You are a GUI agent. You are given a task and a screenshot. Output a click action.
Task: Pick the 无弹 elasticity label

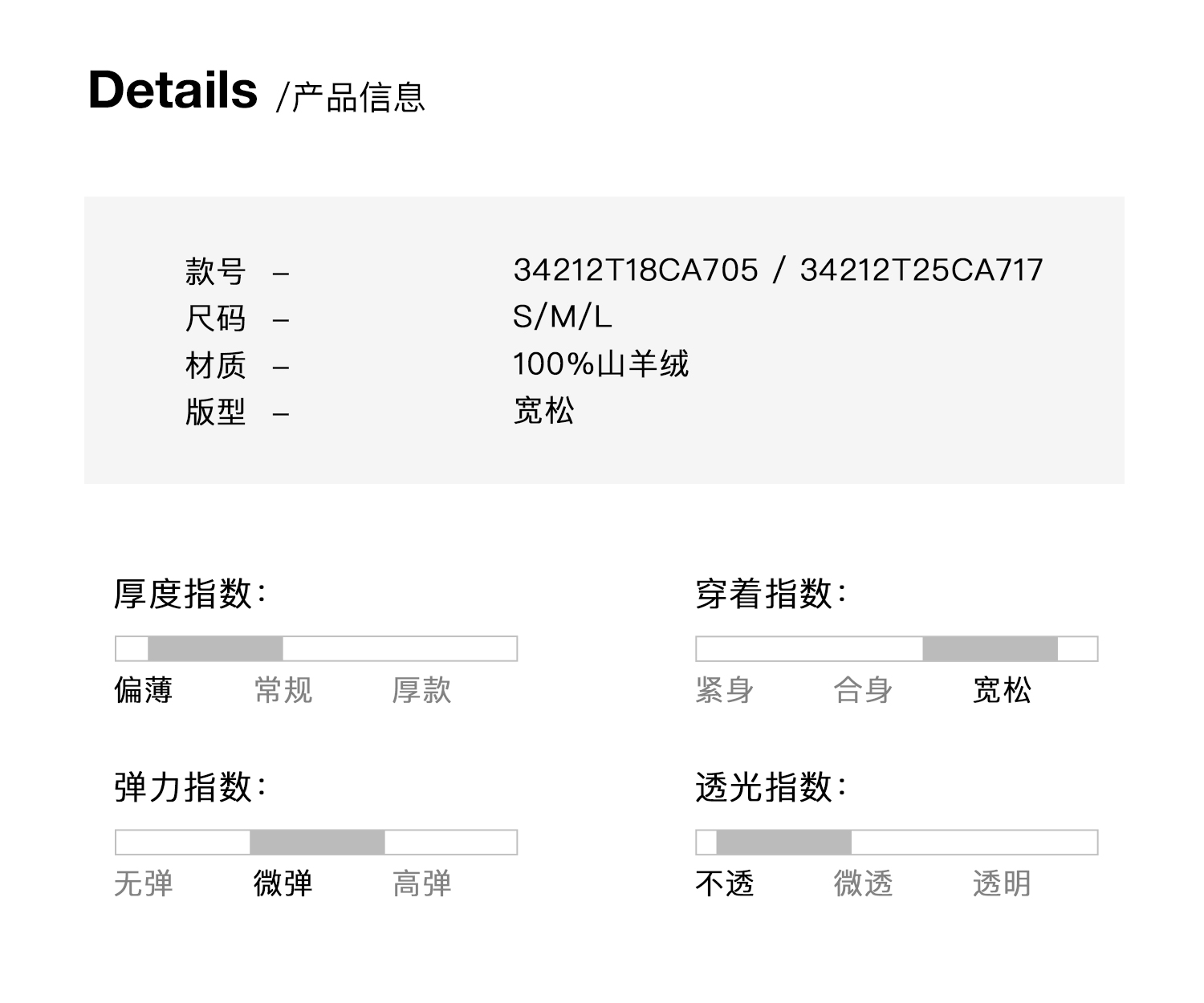(144, 883)
